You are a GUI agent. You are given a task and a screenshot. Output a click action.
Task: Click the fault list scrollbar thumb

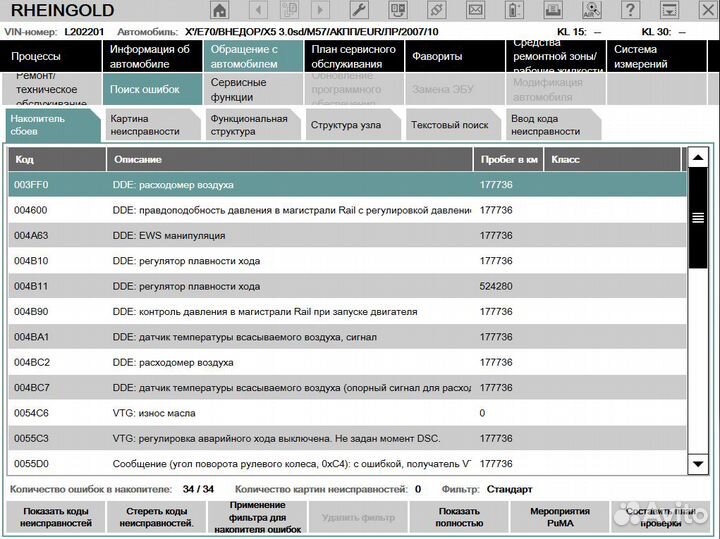tap(698, 218)
